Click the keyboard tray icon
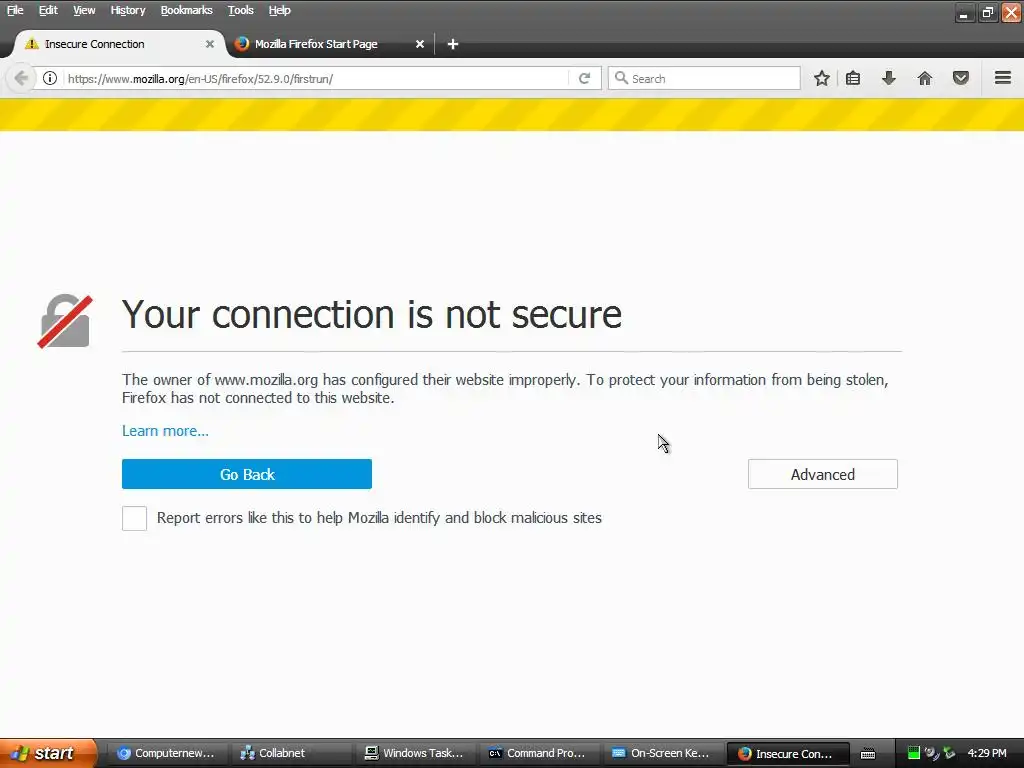Viewport: 1024px width, 768px height. pyautogui.click(x=868, y=754)
